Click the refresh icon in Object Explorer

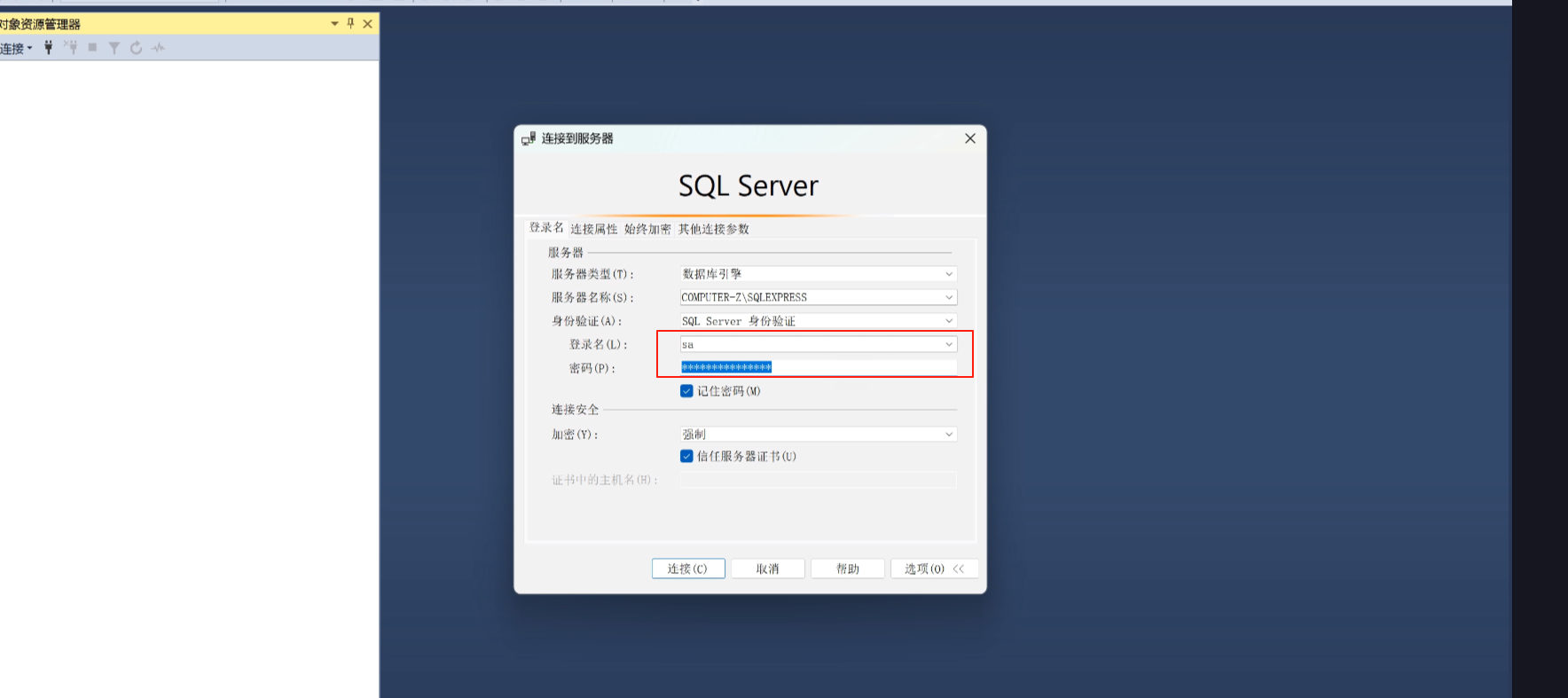click(x=136, y=48)
